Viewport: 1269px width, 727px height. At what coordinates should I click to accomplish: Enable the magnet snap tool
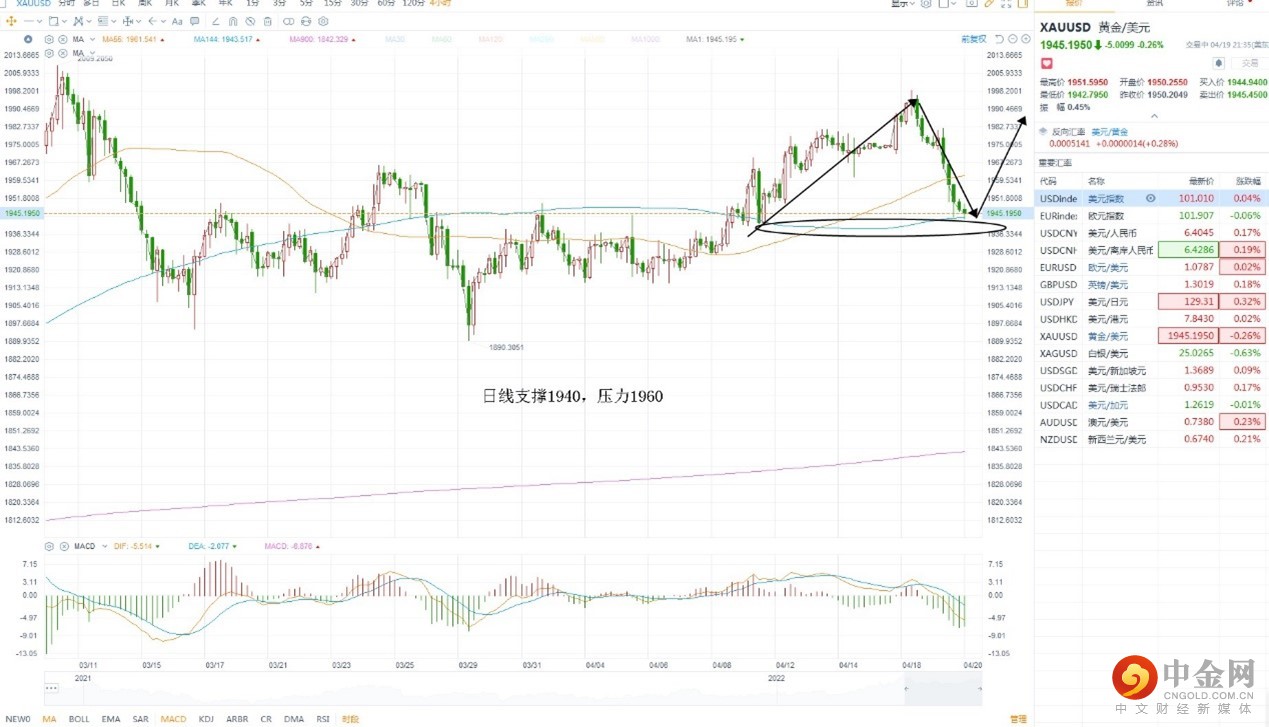point(233,21)
